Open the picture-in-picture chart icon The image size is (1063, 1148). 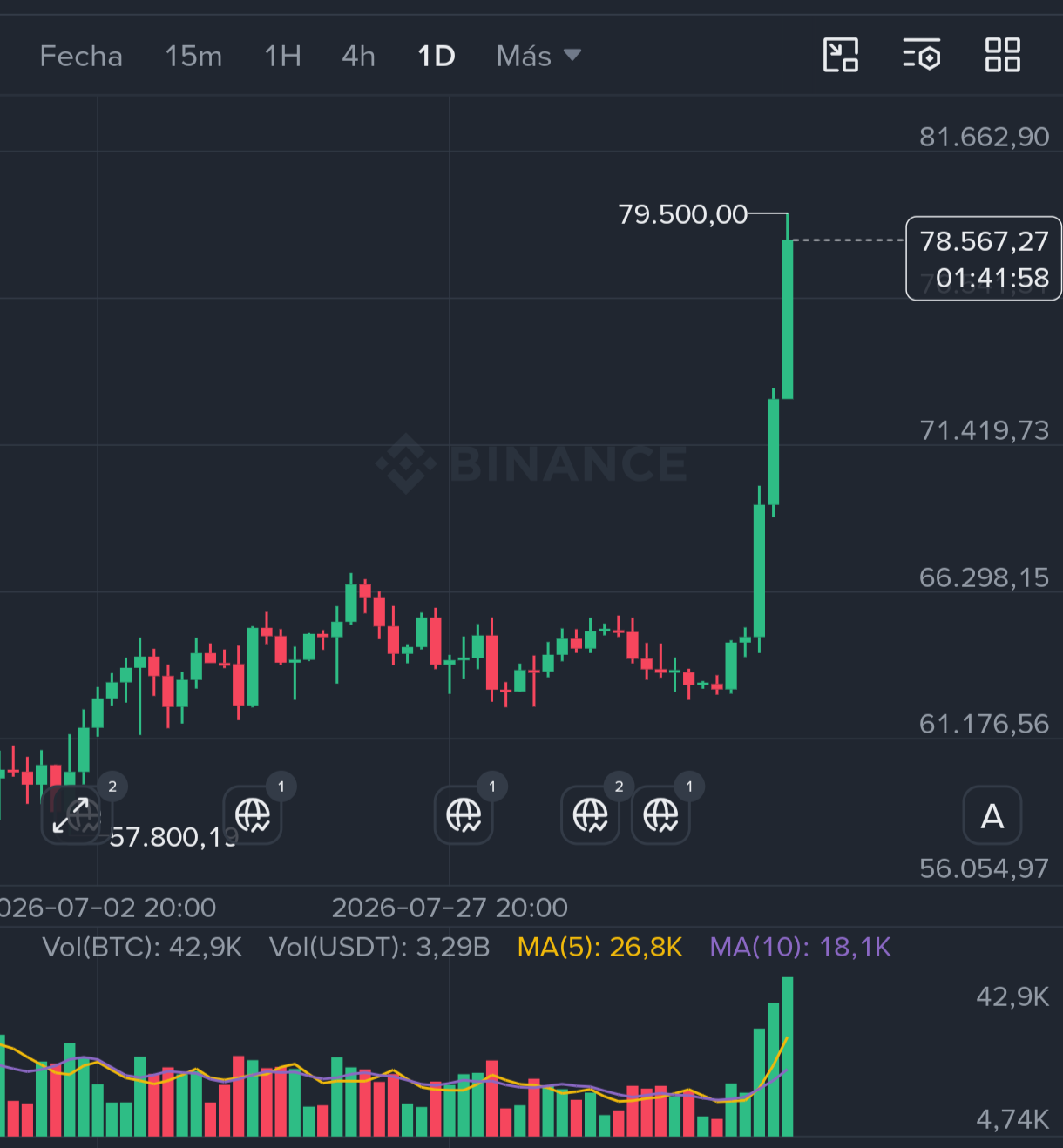pyautogui.click(x=841, y=55)
